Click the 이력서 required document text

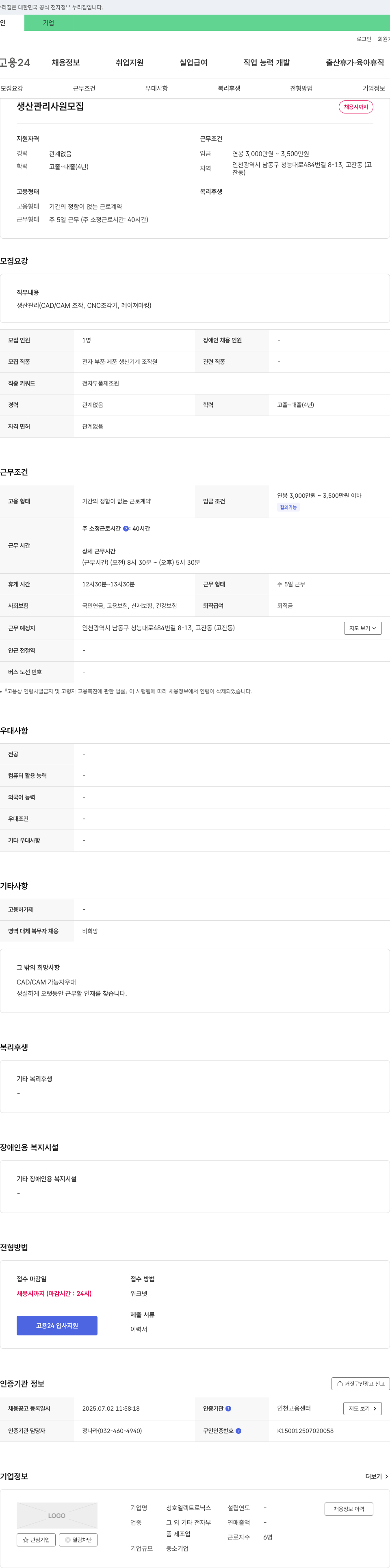coord(139,1329)
